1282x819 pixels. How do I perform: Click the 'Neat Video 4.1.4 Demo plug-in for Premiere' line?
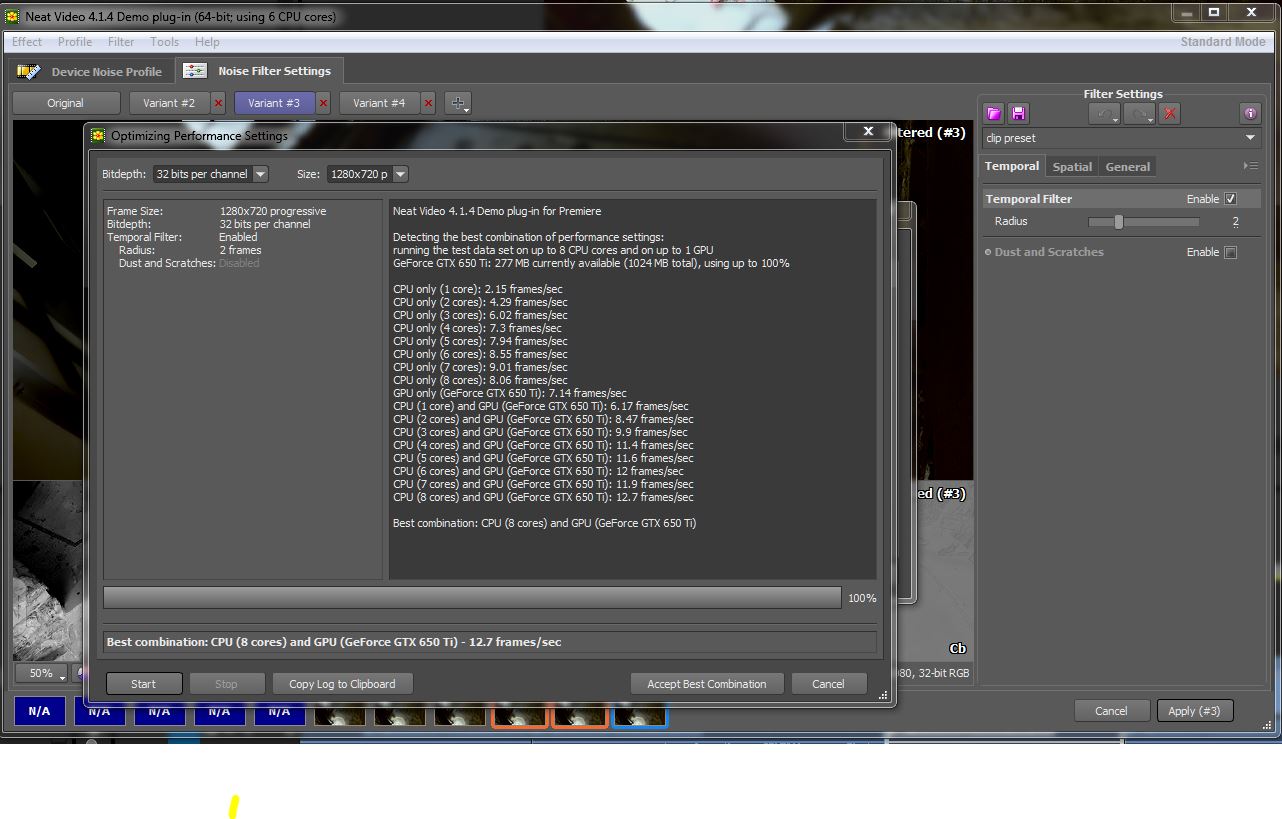click(x=497, y=211)
